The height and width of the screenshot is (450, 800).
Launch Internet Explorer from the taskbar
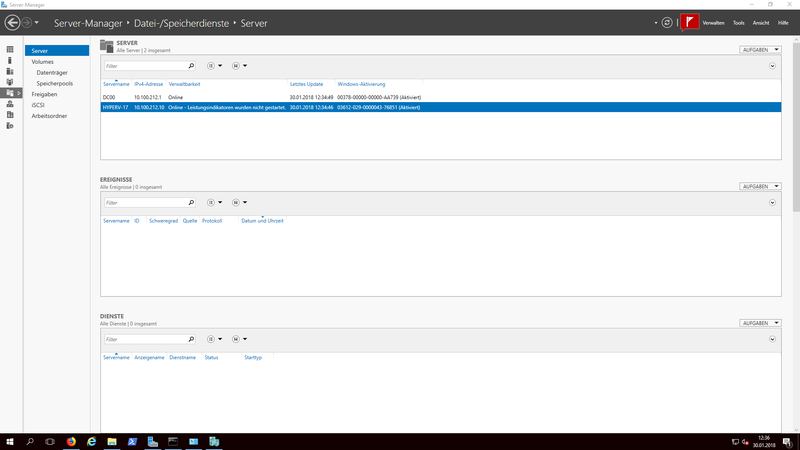click(x=91, y=442)
